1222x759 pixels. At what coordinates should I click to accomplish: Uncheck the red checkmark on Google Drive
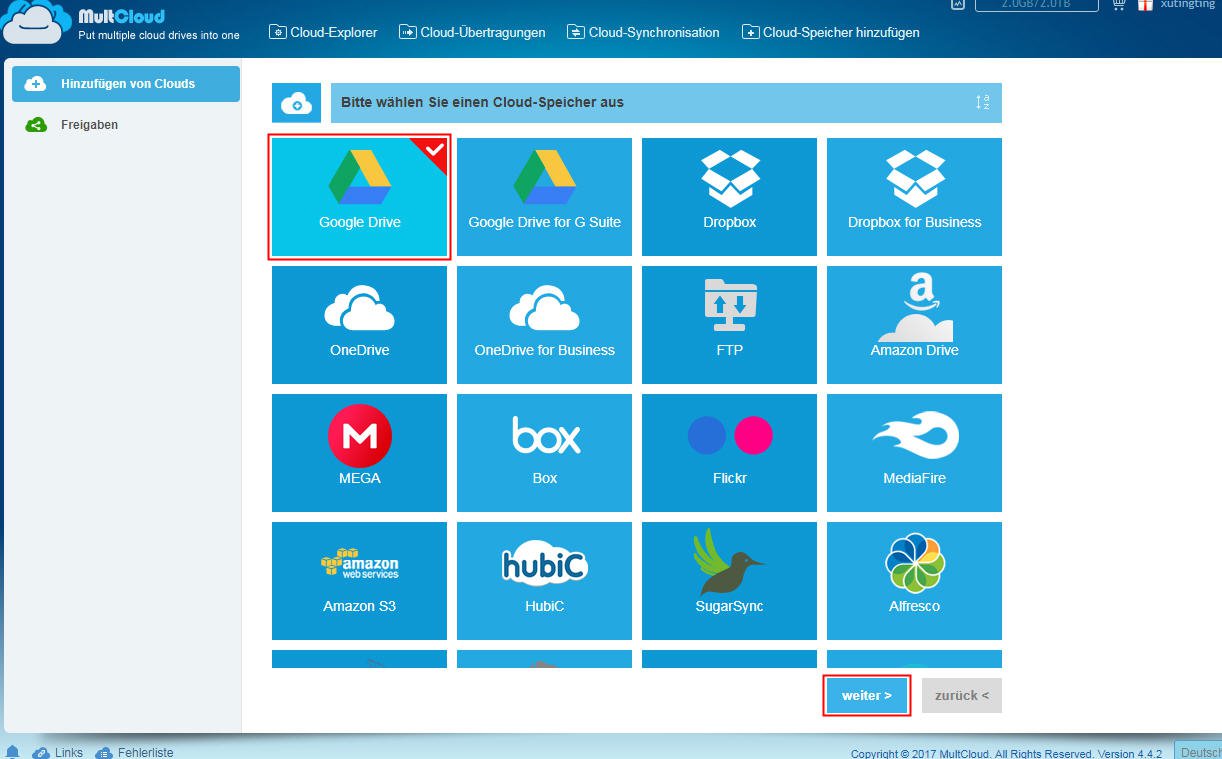point(434,151)
